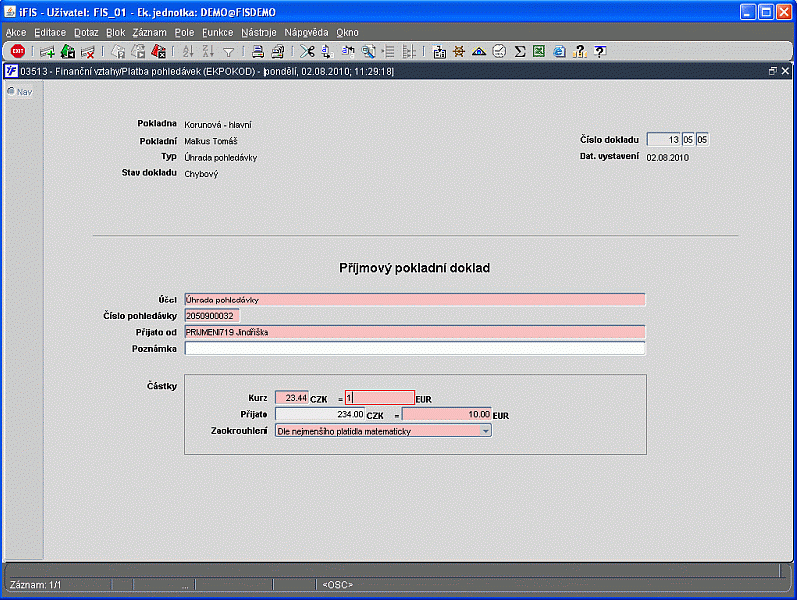Viewport: 797px width, 600px height.
Task: Click the filter funnel icon
Action: point(229,52)
